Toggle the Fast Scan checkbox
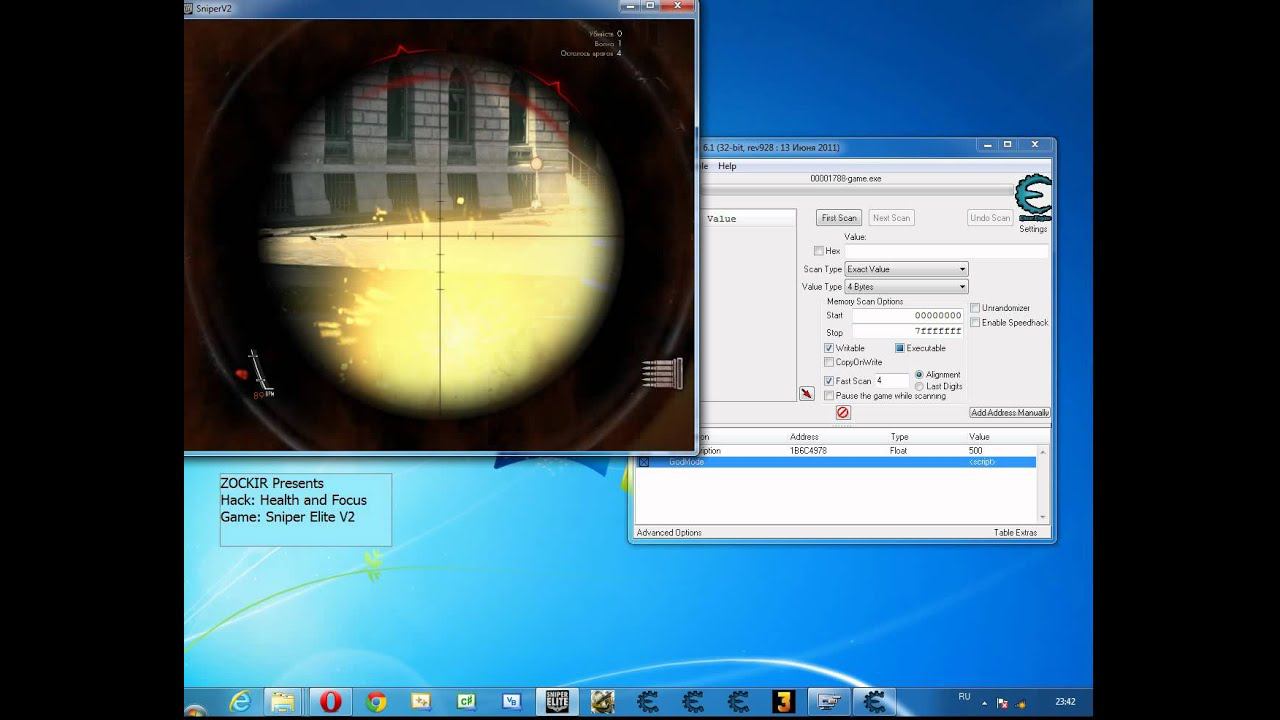 pos(829,381)
